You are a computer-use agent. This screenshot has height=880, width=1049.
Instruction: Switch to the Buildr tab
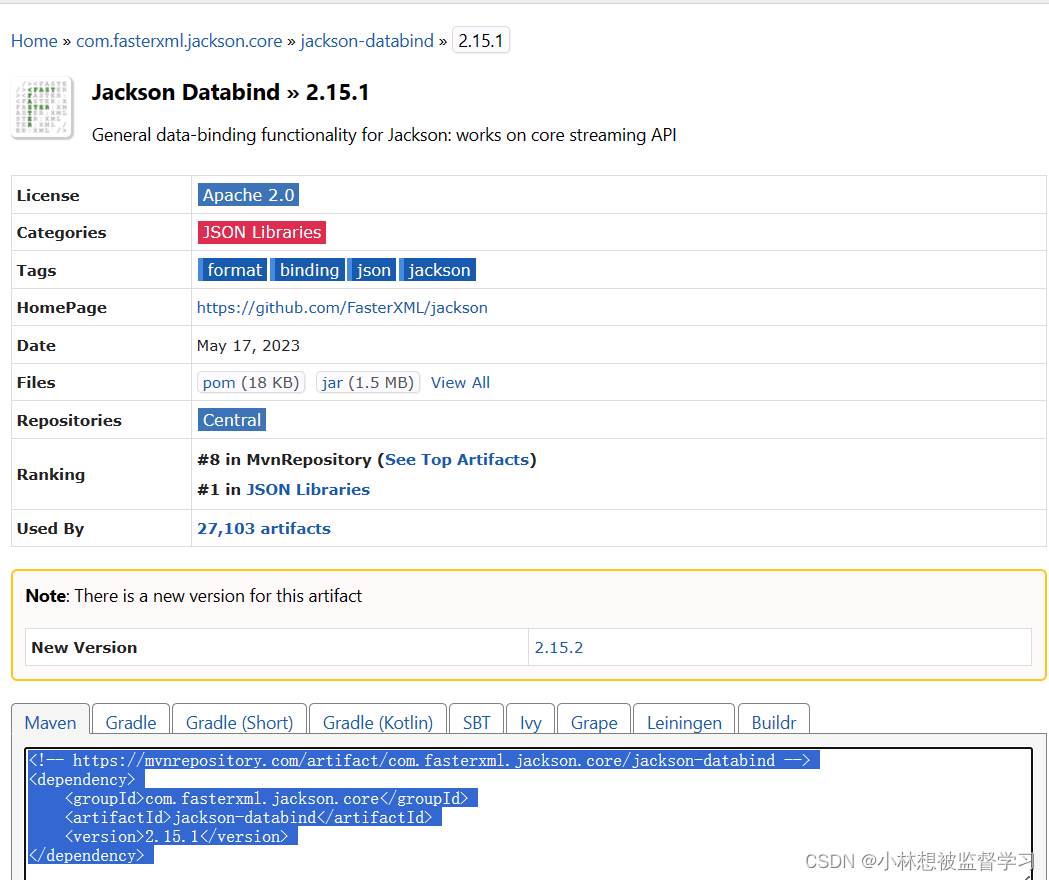pyautogui.click(x=773, y=722)
